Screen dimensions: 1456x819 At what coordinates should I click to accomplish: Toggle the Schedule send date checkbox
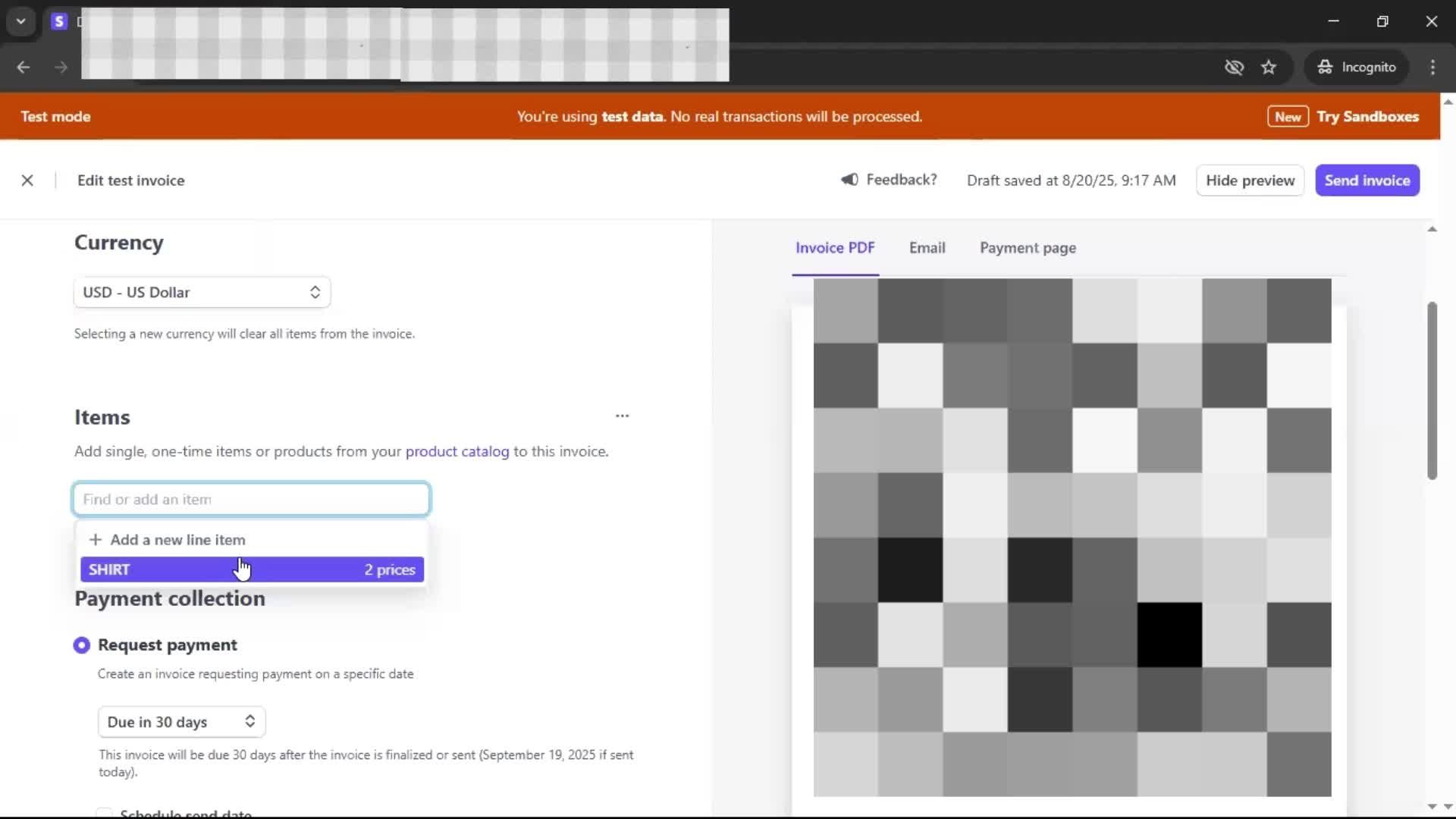(x=105, y=813)
